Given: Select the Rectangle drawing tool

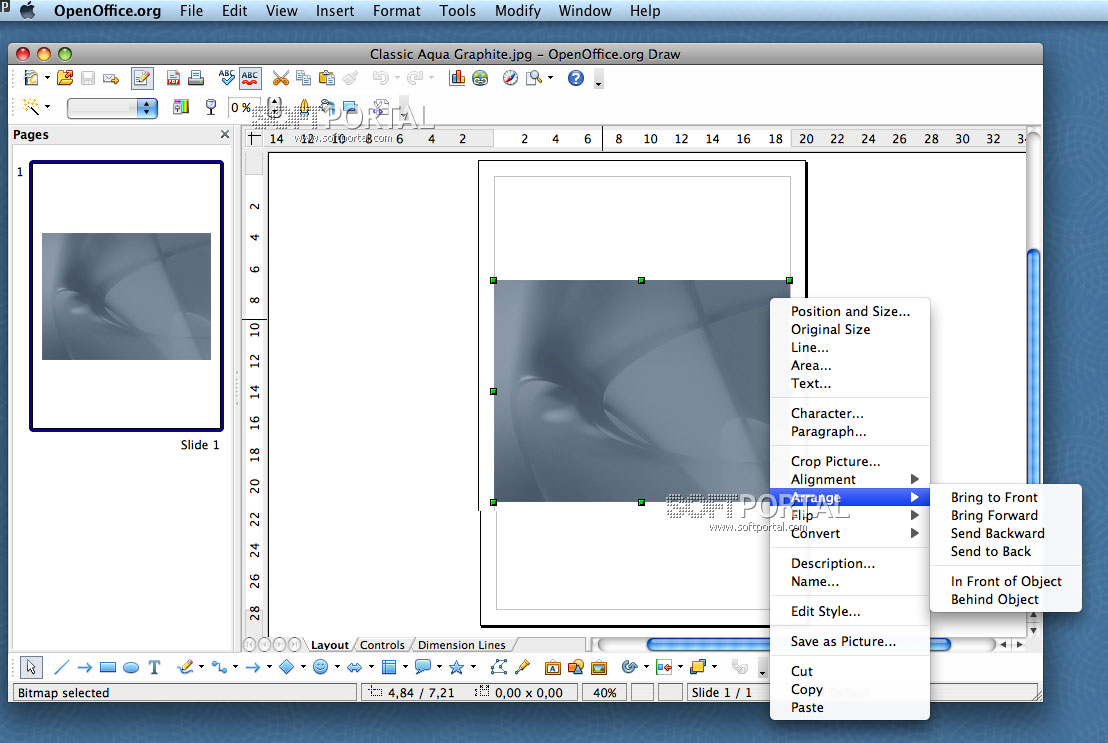Looking at the screenshot, I should tap(108, 667).
